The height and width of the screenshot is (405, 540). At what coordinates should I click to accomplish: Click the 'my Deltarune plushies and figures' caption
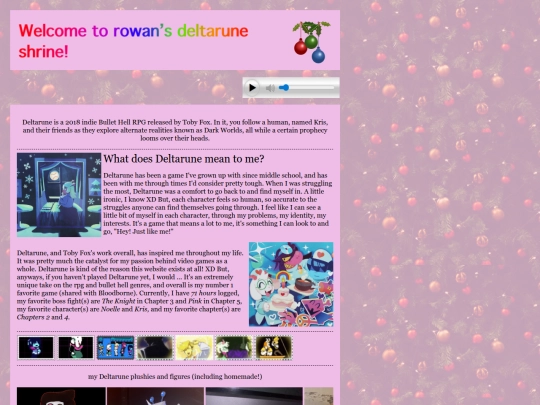point(175,376)
